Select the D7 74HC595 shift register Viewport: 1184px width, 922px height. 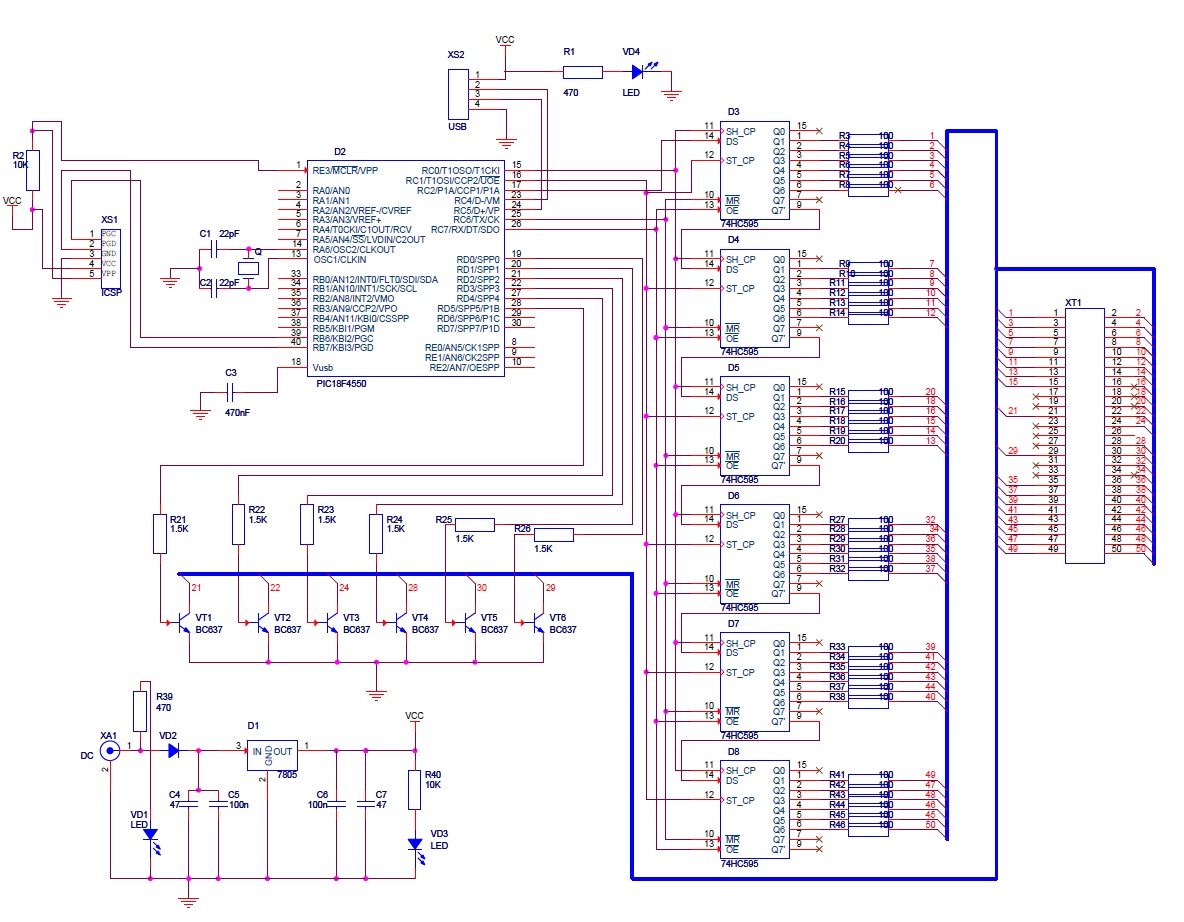coord(755,681)
